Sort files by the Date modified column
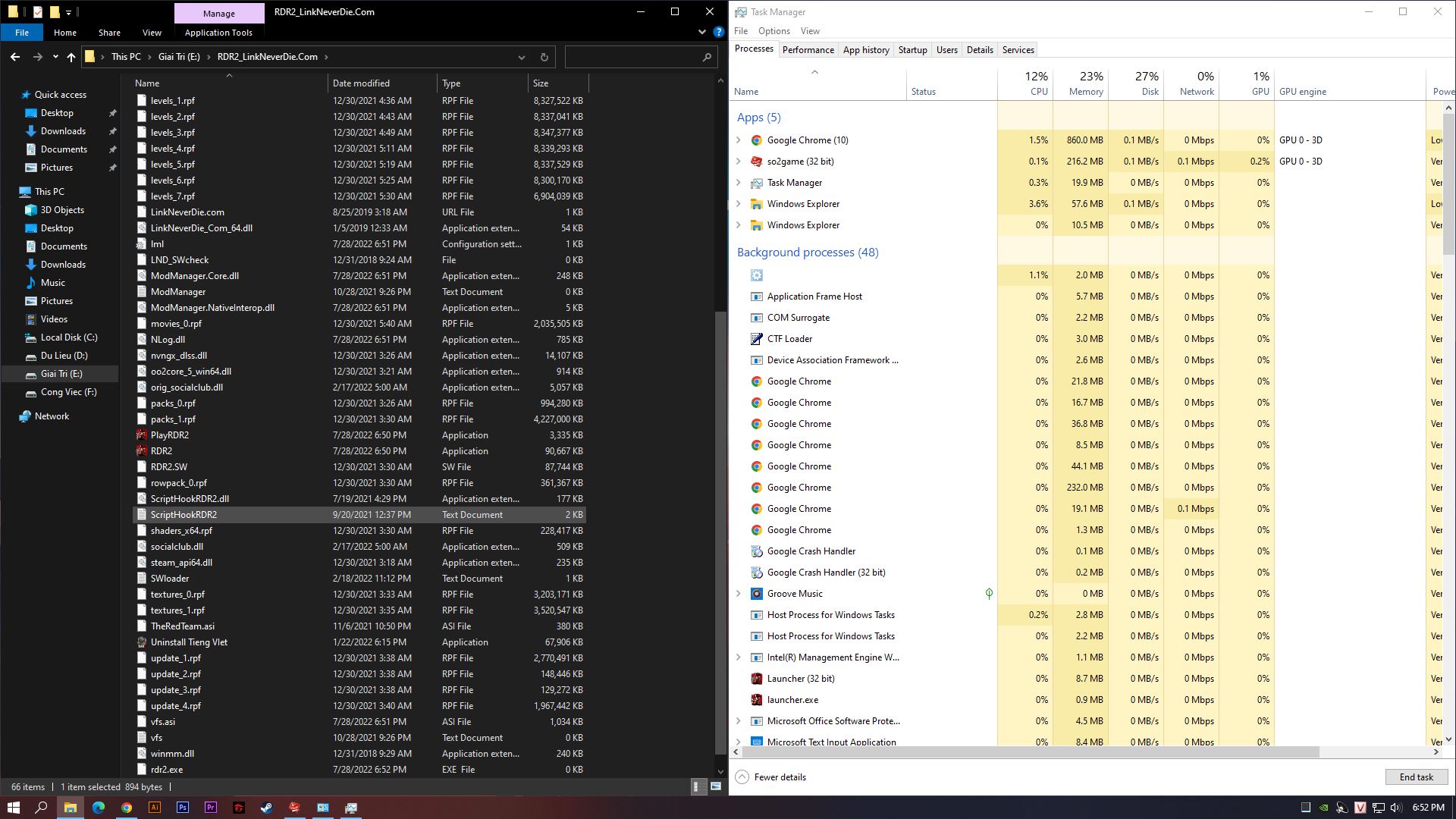This screenshot has width=1456, height=819. (x=361, y=83)
